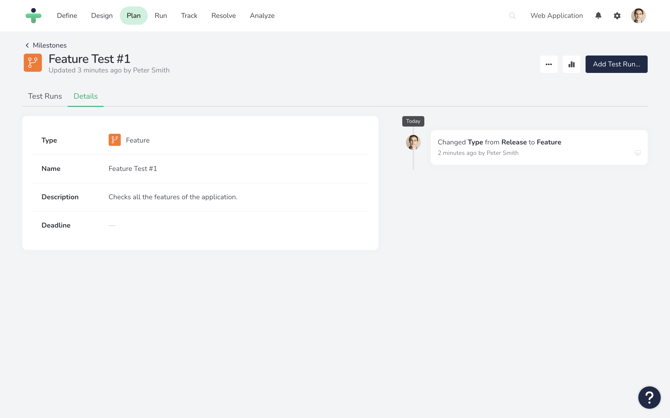Viewport: 670px width, 418px height.
Task: Open the Resolve menu item
Action: click(224, 16)
